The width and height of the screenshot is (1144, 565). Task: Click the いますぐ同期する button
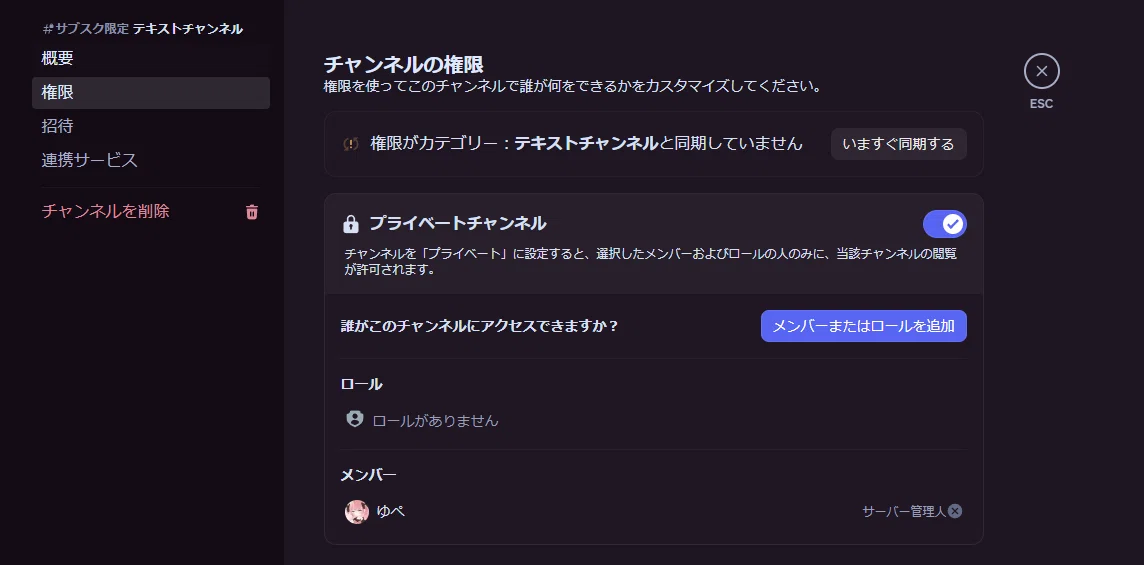click(x=898, y=144)
